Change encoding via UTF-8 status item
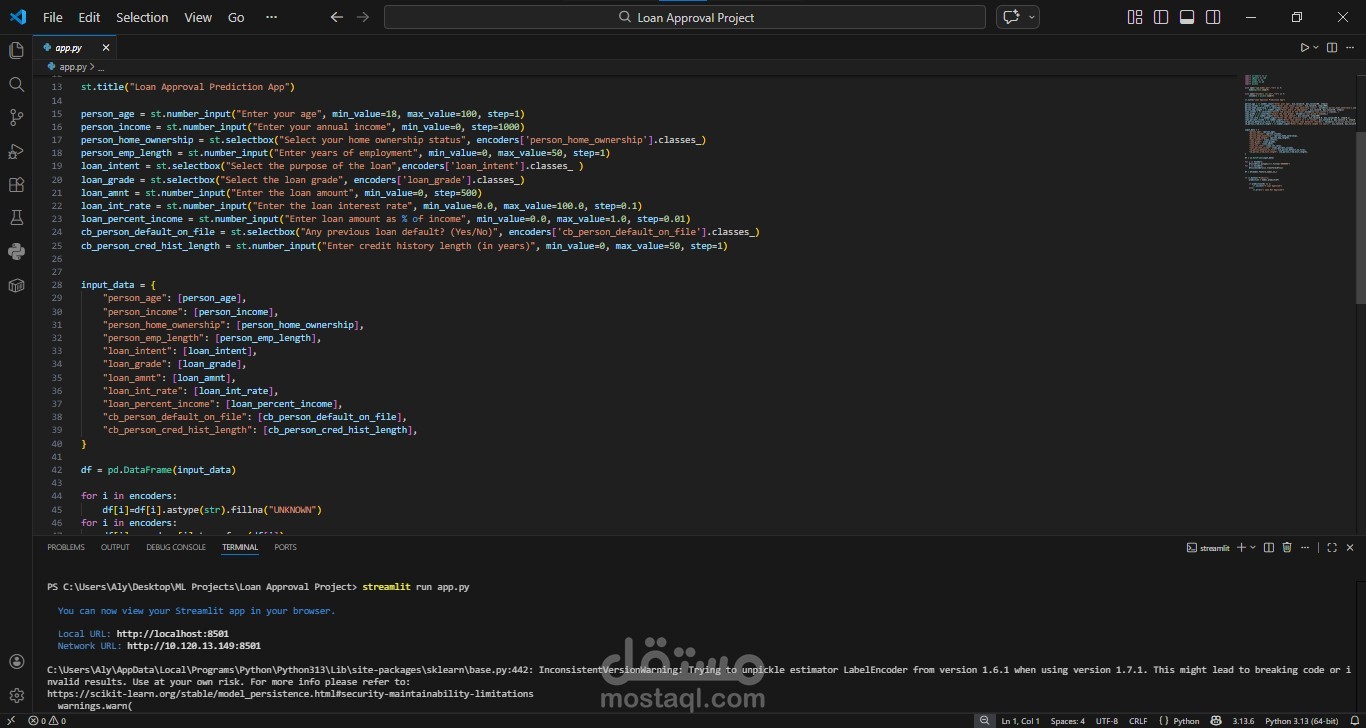 click(1107, 721)
